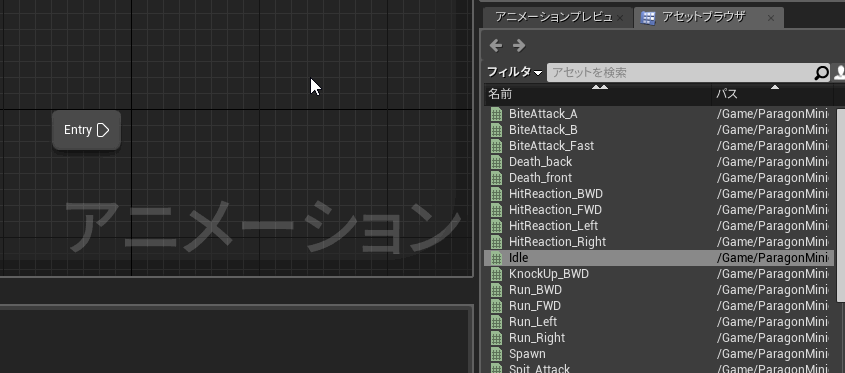Click the BiteAttack_Fast sequence icon
Screen dimensions: 845x373
[x=496, y=146]
